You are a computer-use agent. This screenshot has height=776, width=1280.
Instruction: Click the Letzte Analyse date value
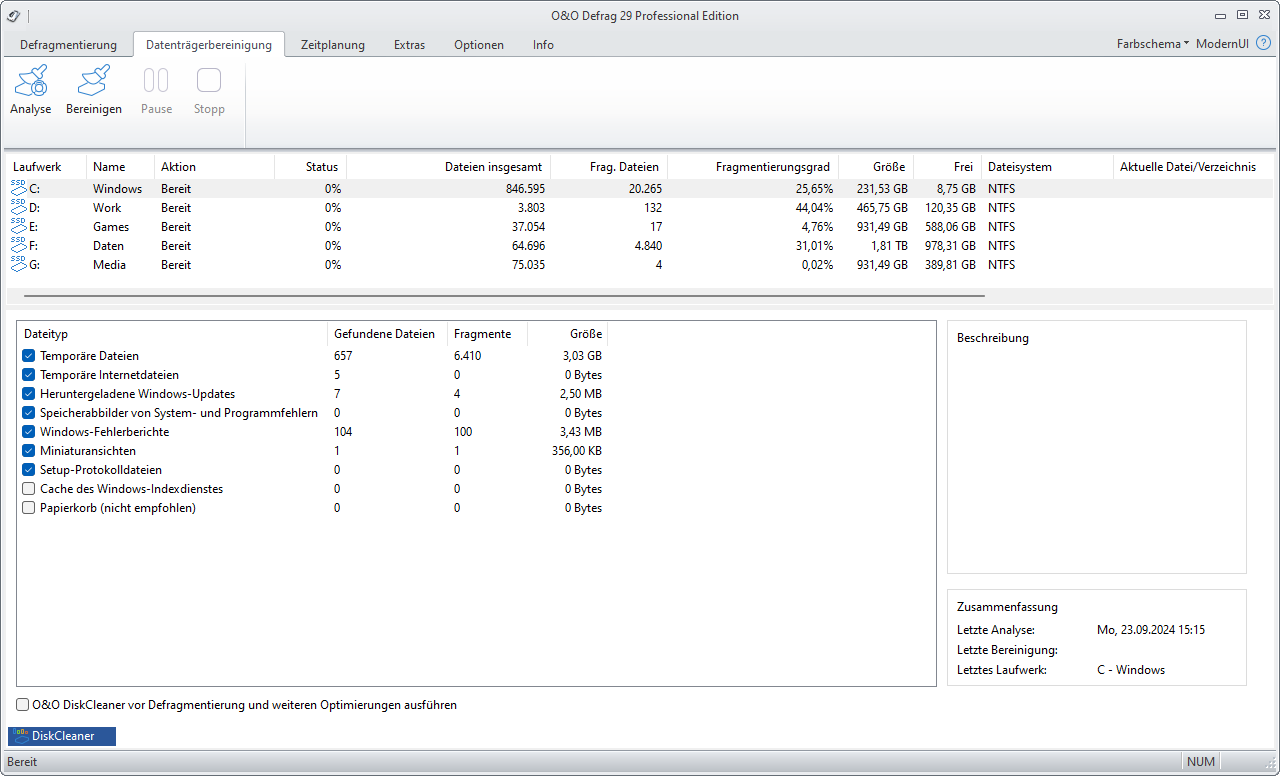(1151, 630)
